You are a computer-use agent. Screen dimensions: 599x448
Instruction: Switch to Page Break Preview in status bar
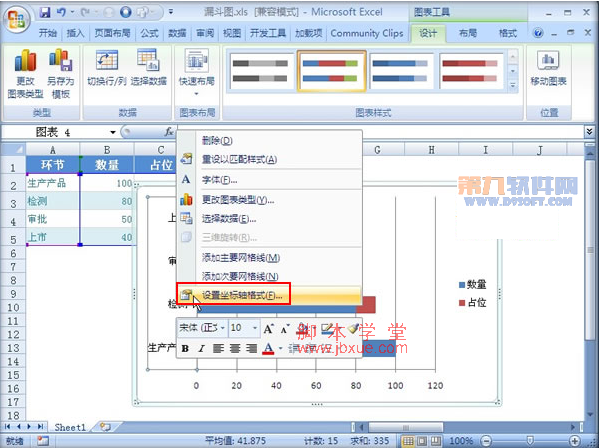[x=436, y=441]
